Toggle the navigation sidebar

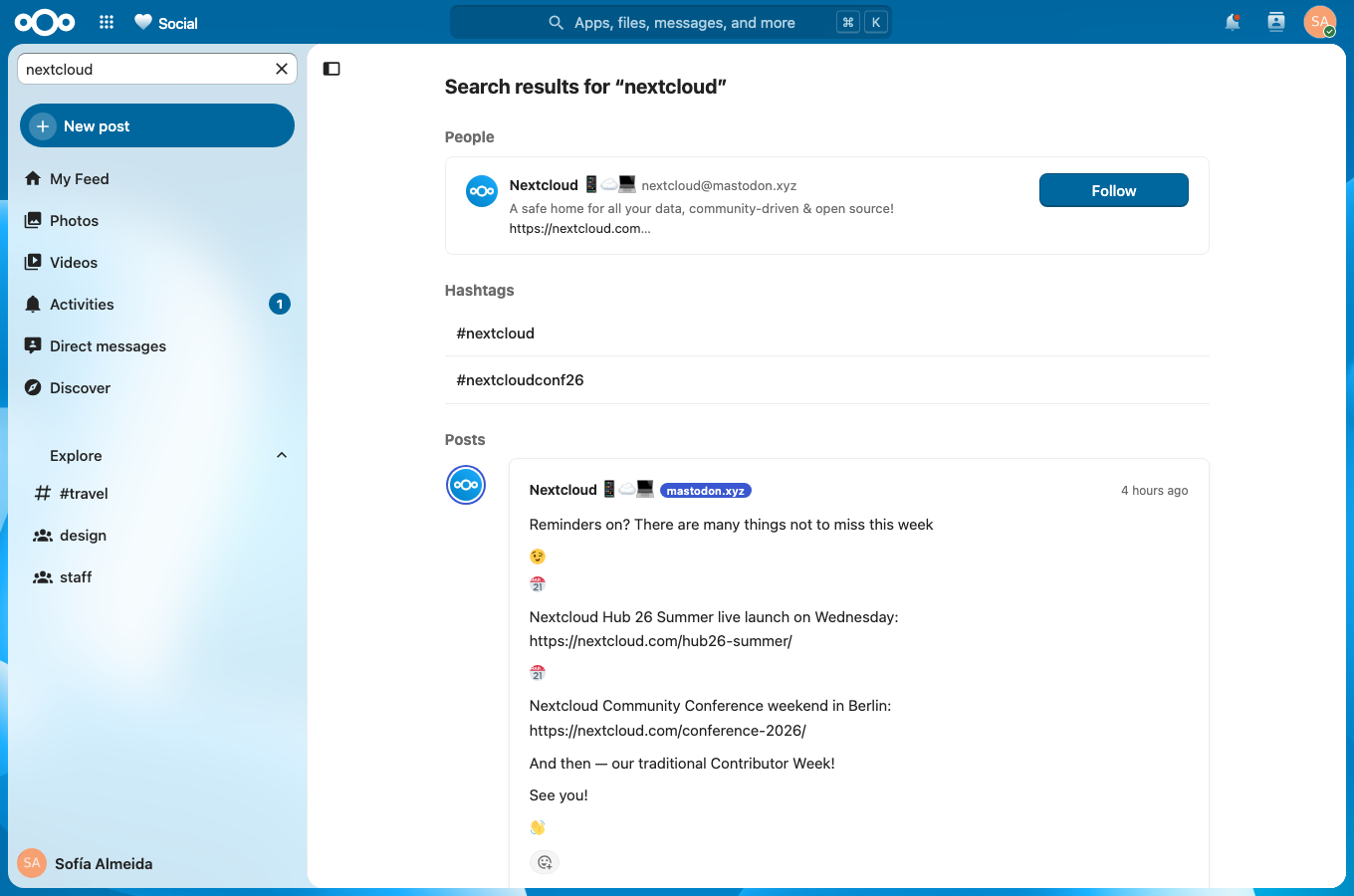pos(332,69)
